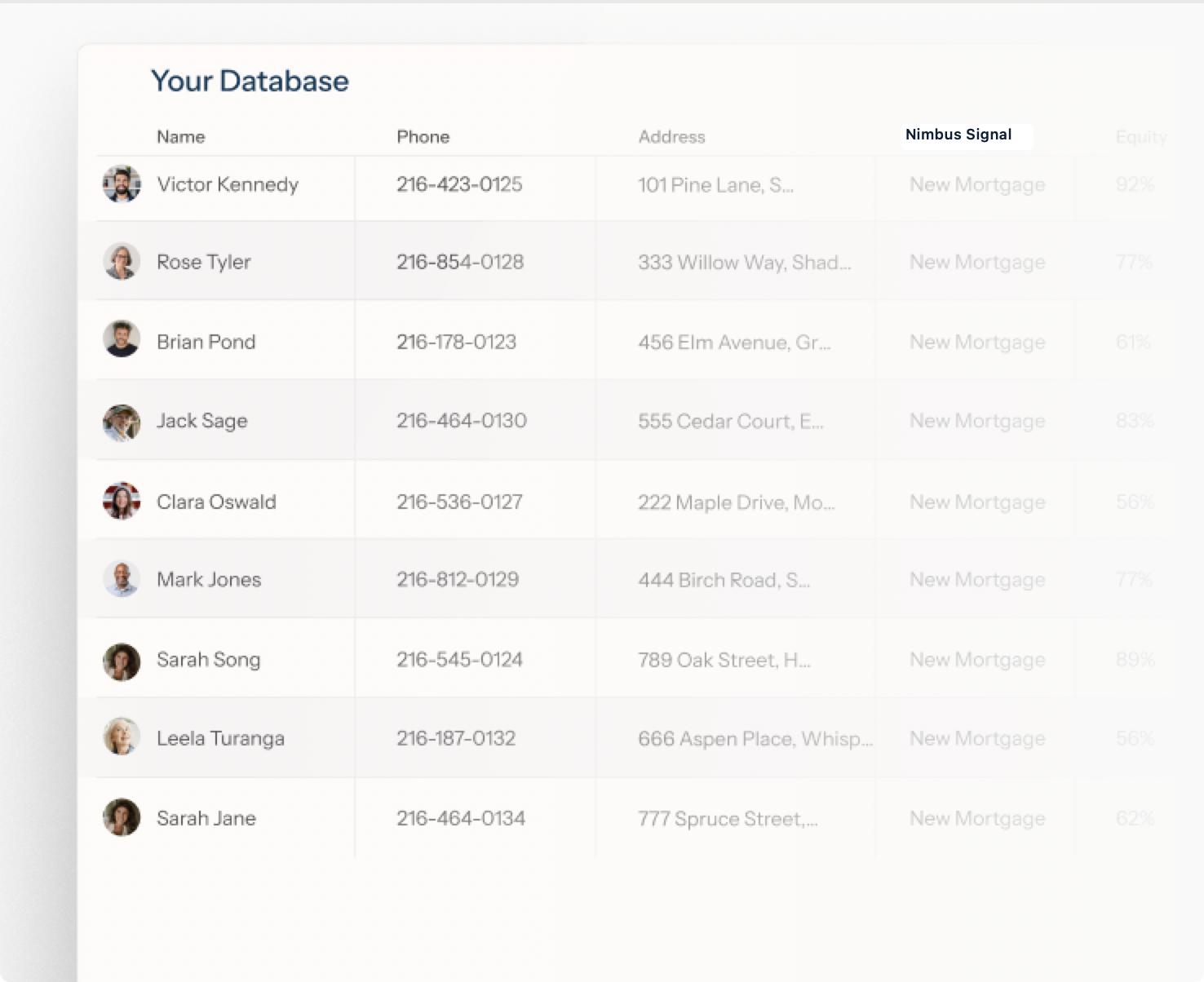This screenshot has width=1204, height=982.
Task: Select the name Mark Jones
Action: click(x=209, y=579)
